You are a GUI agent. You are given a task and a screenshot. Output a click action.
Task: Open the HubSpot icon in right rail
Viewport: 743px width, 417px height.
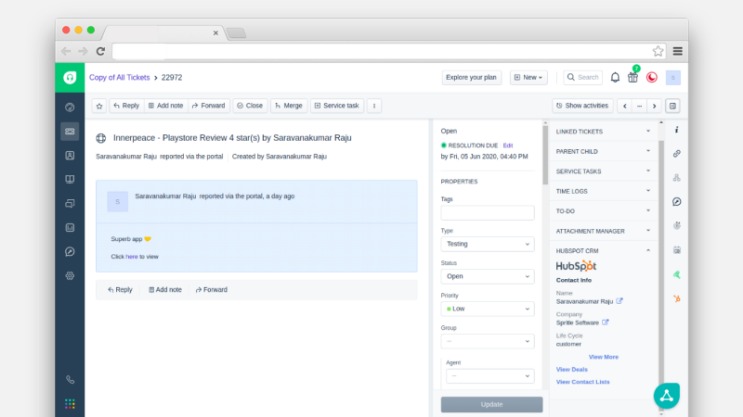tap(677, 298)
